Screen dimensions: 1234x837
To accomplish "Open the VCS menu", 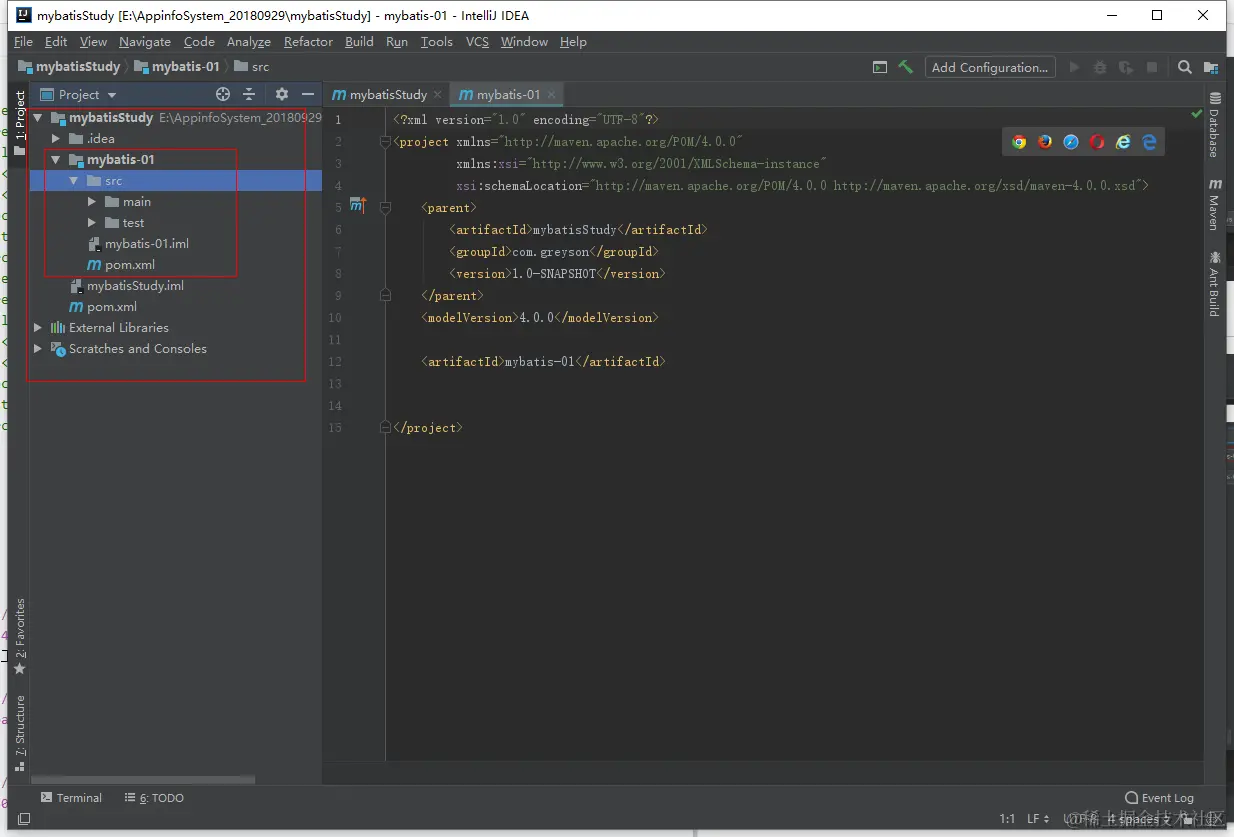I will coord(477,42).
